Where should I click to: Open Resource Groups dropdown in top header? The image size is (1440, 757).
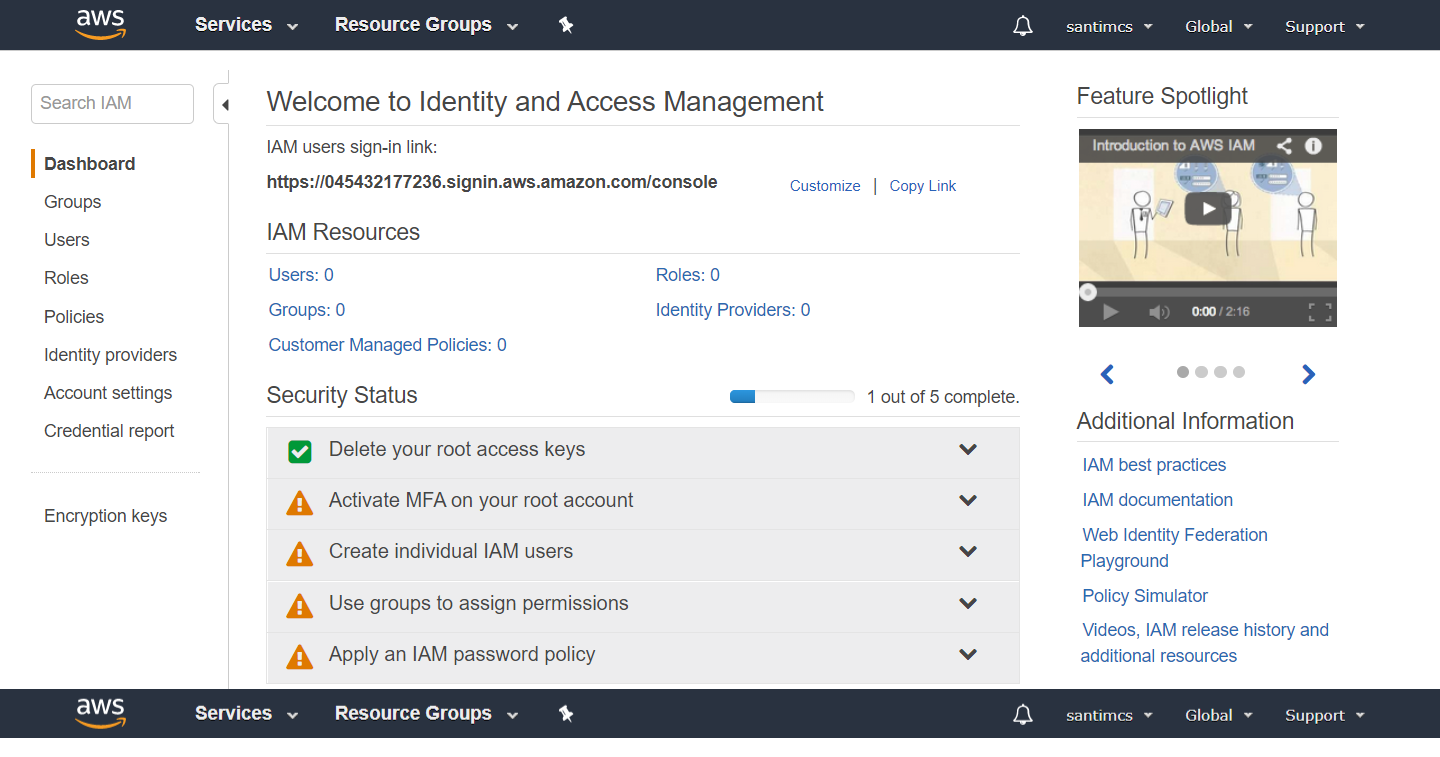pyautogui.click(x=427, y=25)
